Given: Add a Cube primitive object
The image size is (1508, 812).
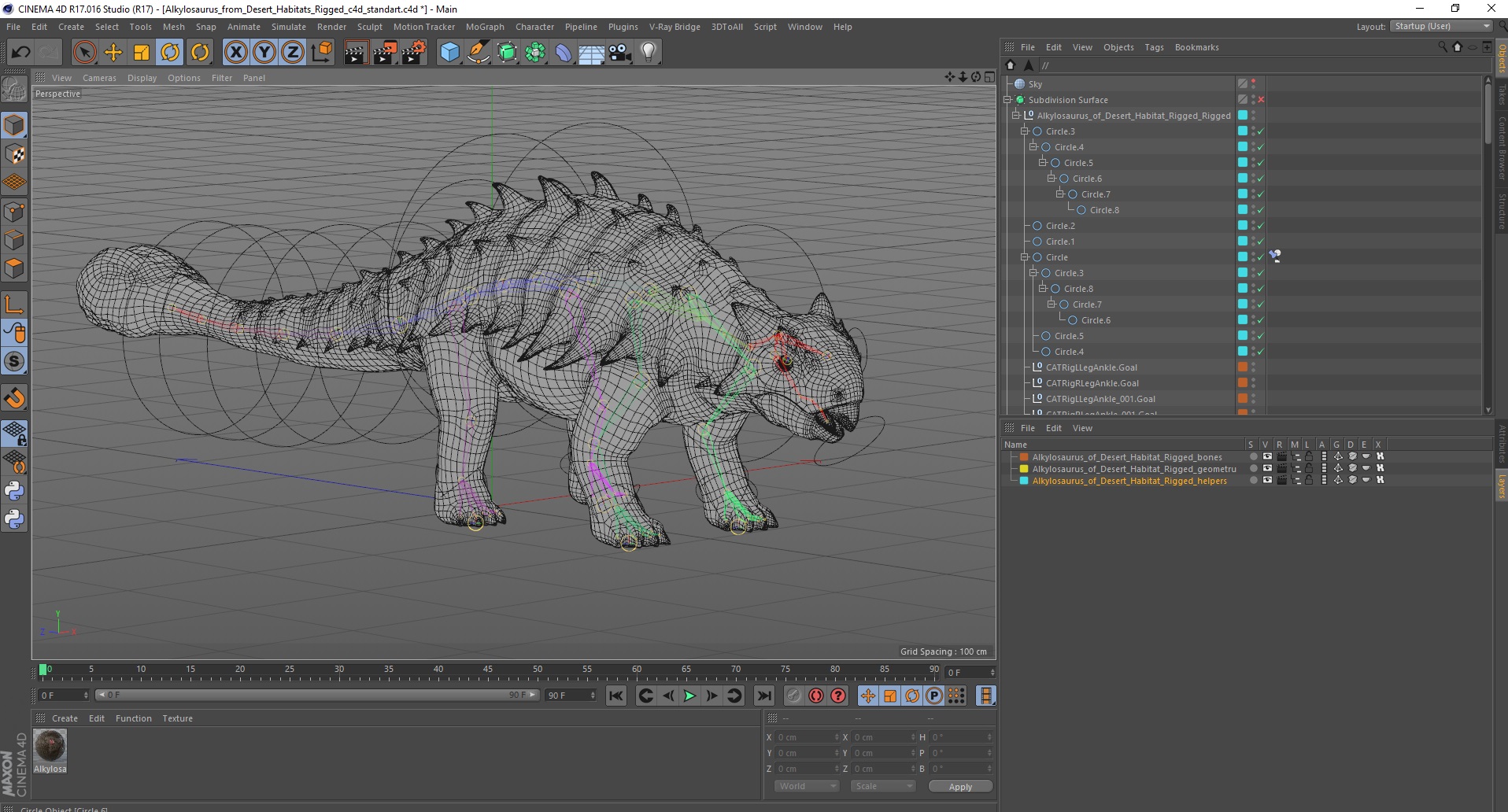Looking at the screenshot, I should [x=449, y=53].
